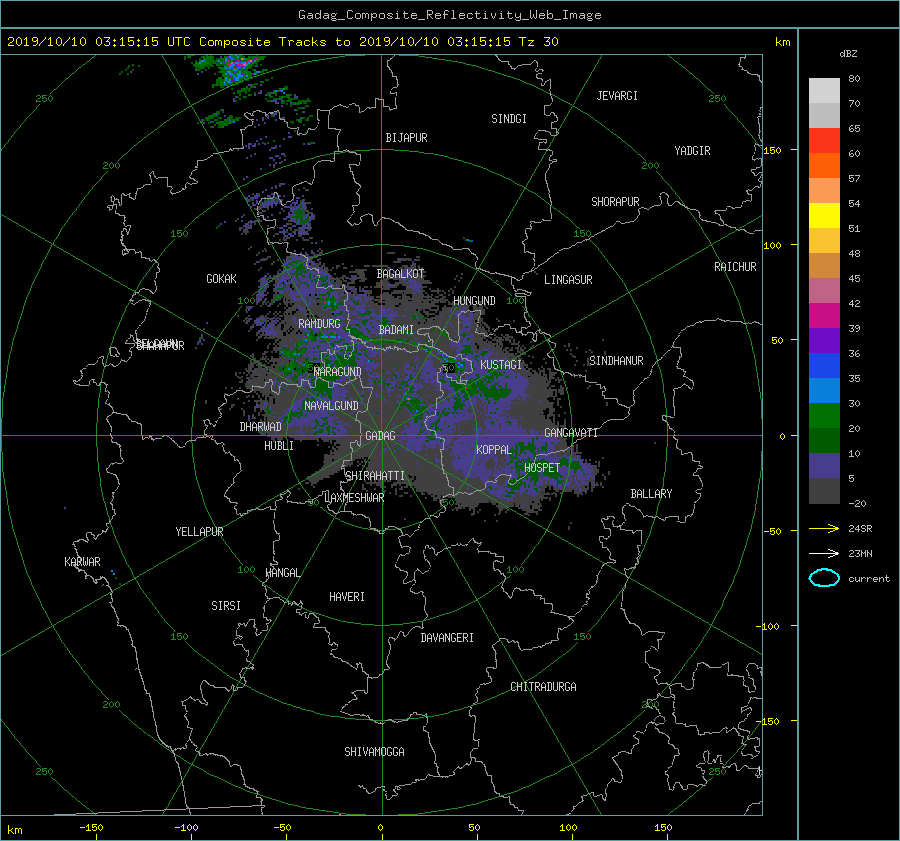Click the KUSTAGI city label
900x841 pixels.
pos(501,365)
